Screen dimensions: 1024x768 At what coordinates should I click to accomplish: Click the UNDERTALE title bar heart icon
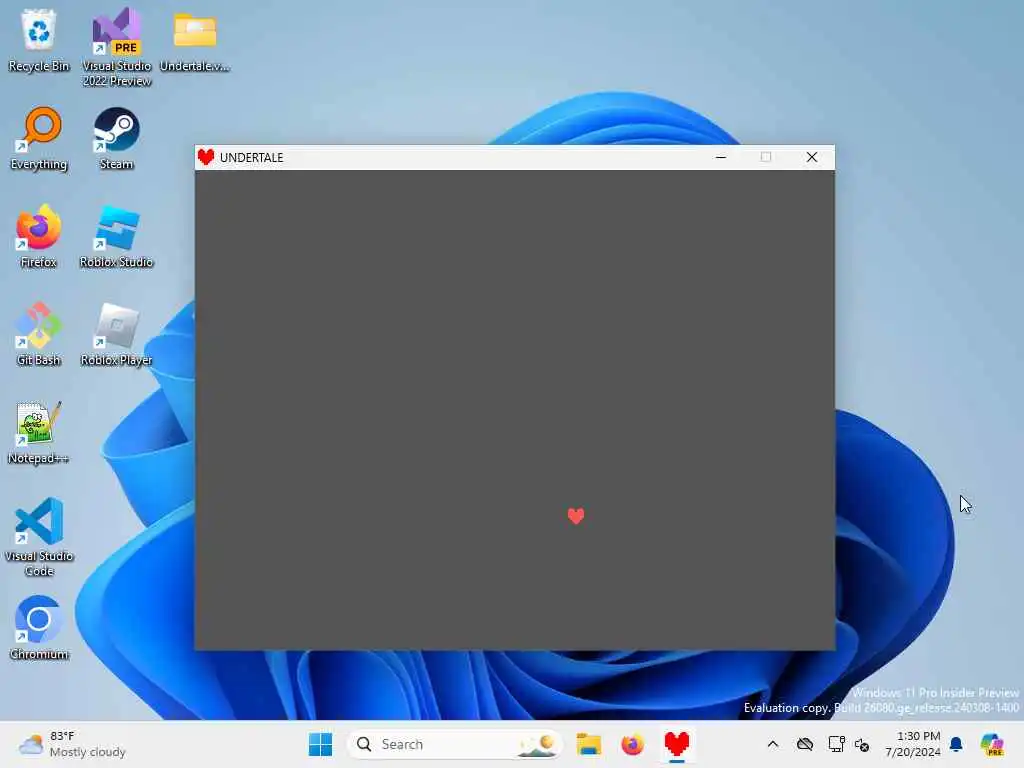click(x=206, y=157)
